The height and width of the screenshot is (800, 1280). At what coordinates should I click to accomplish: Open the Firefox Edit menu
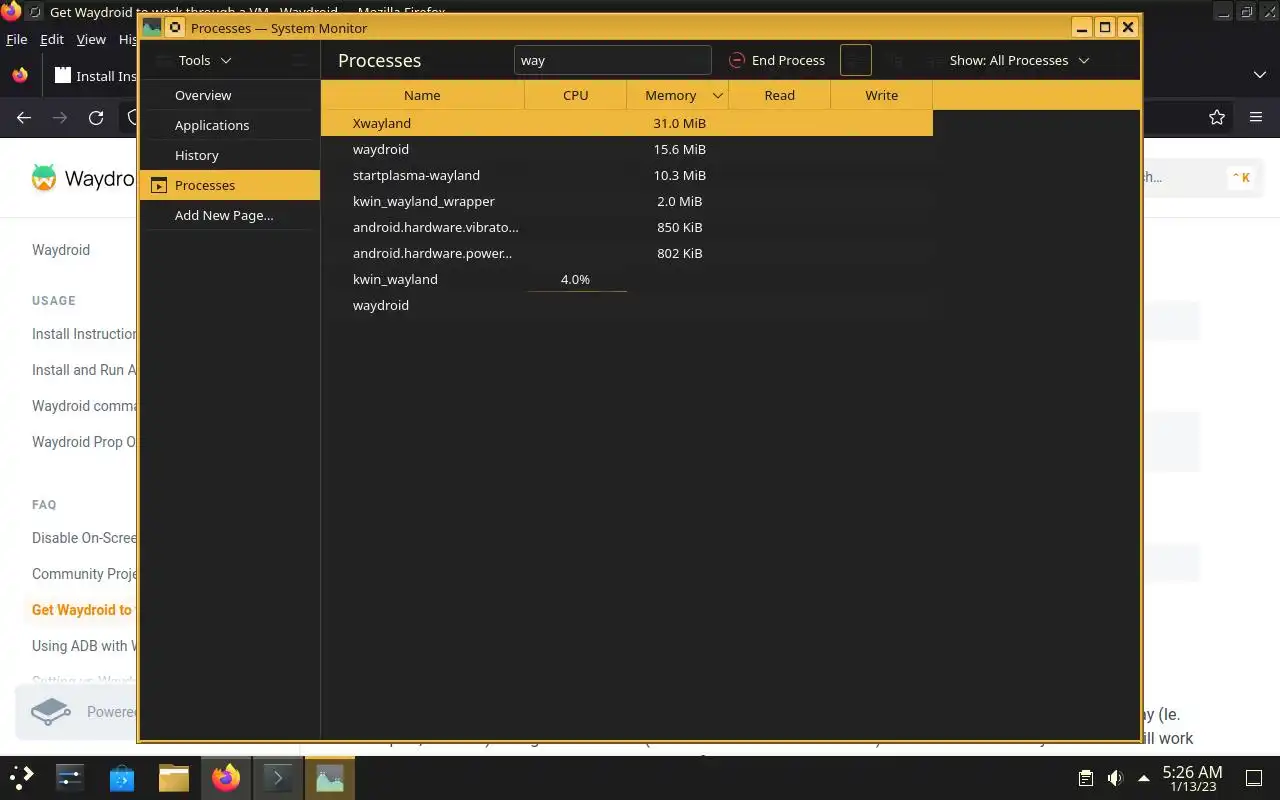52,39
